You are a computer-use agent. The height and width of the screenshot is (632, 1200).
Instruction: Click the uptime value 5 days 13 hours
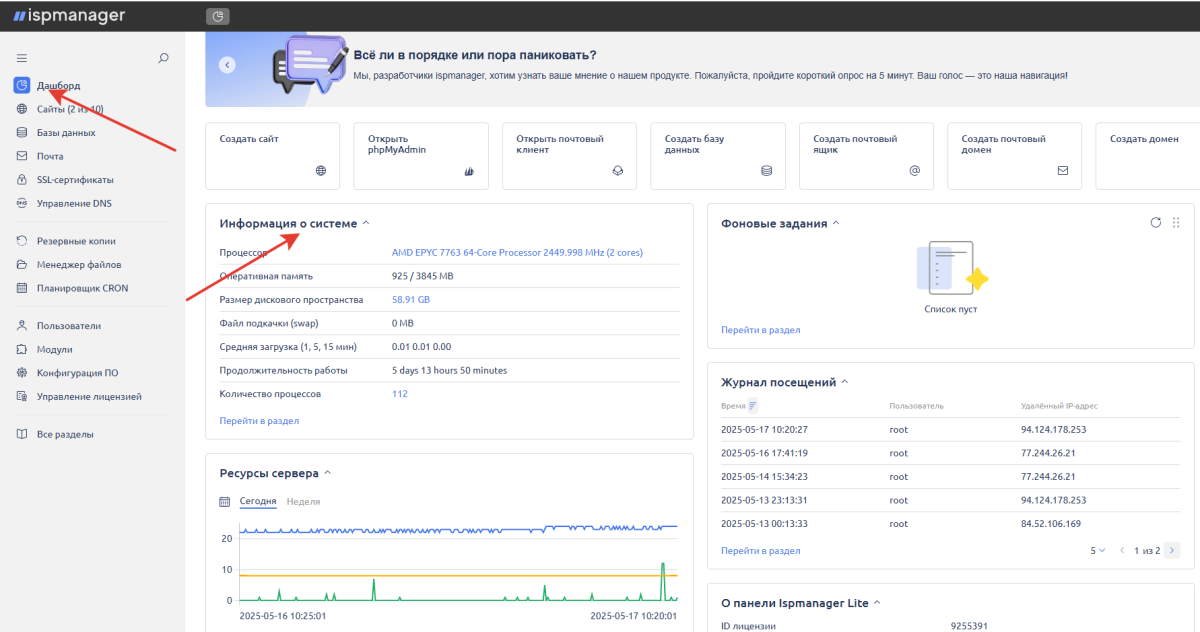449,371
